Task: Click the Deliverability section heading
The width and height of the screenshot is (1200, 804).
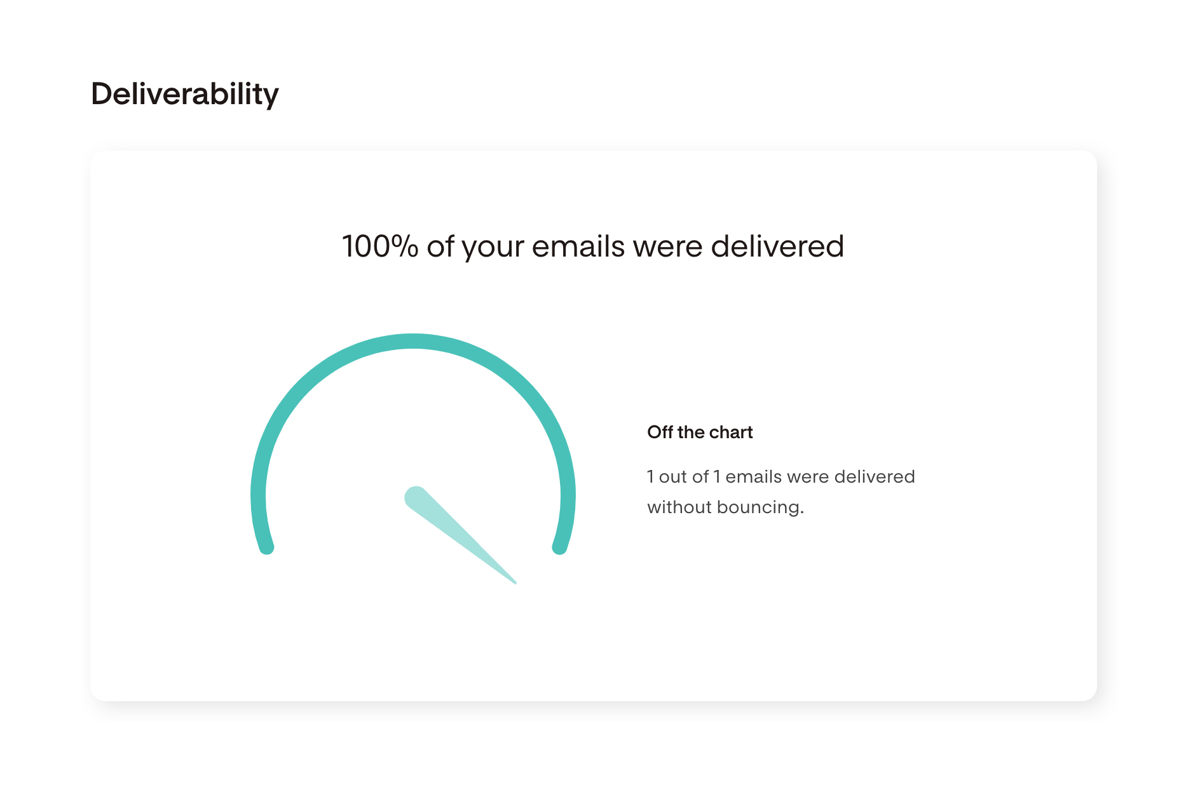Action: 185,94
